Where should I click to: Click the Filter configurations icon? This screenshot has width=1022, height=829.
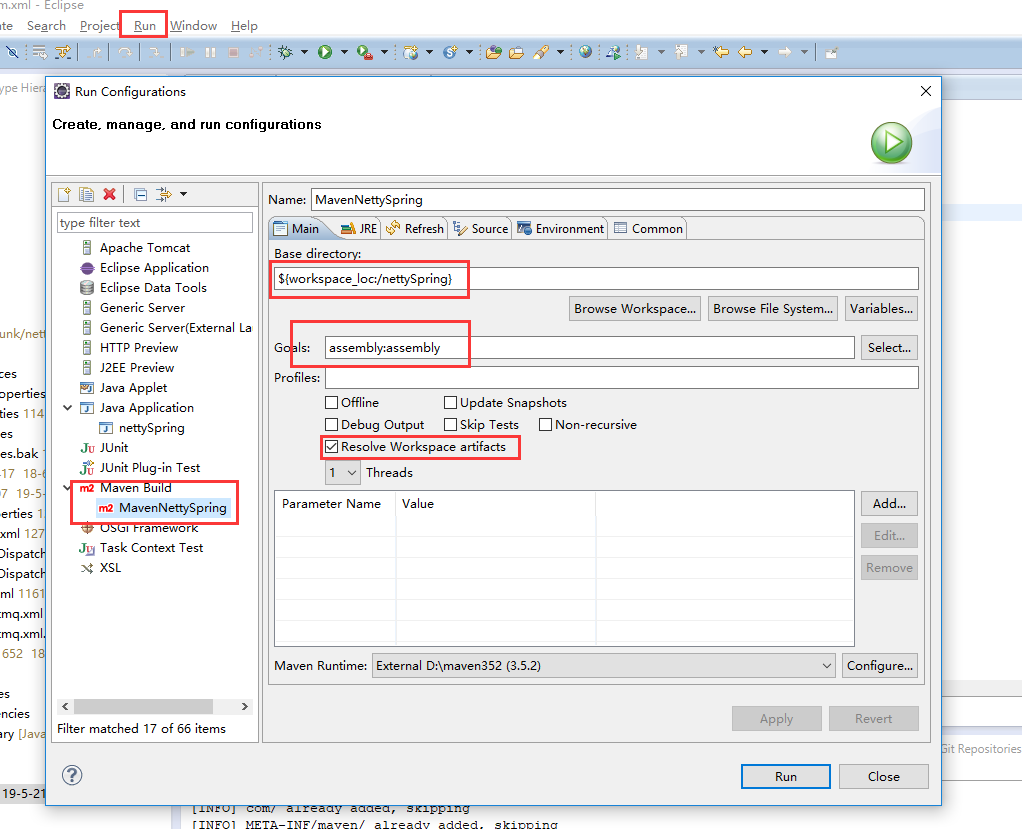(x=164, y=194)
